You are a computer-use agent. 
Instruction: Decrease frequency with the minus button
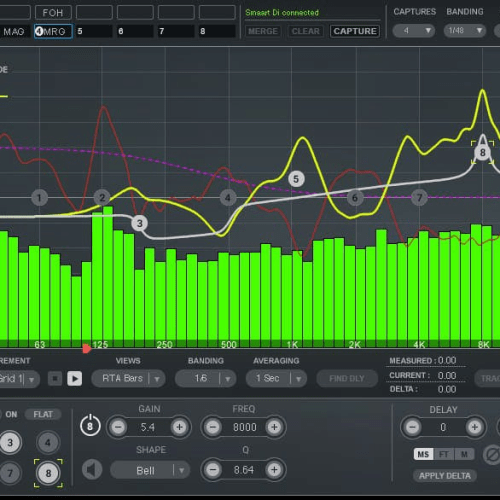[213, 427]
